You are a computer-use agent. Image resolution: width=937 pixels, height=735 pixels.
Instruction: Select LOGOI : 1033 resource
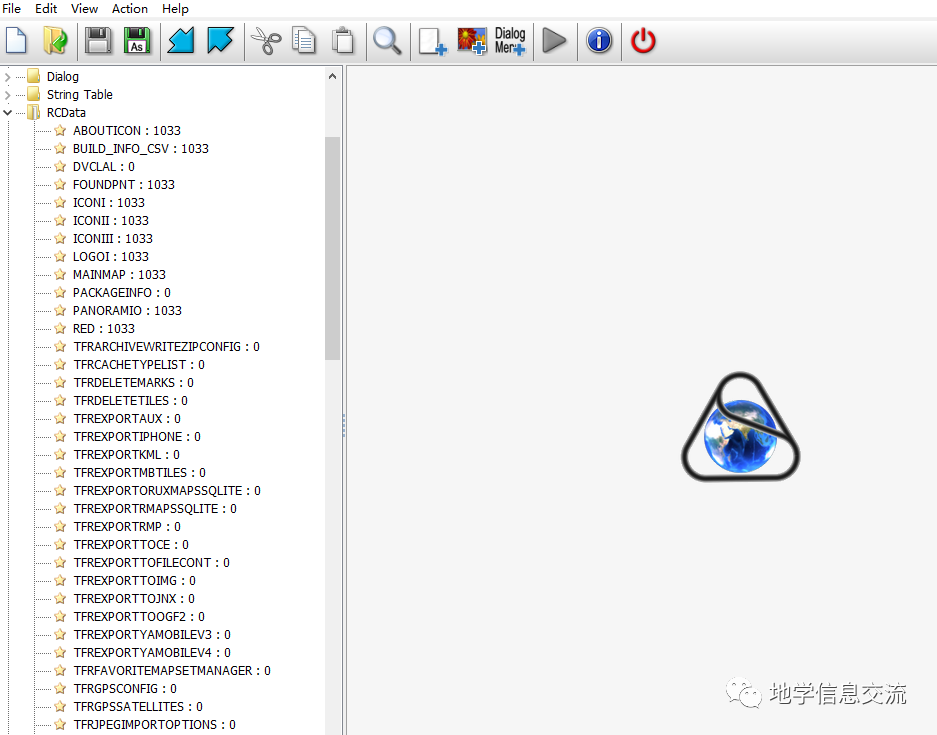111,256
